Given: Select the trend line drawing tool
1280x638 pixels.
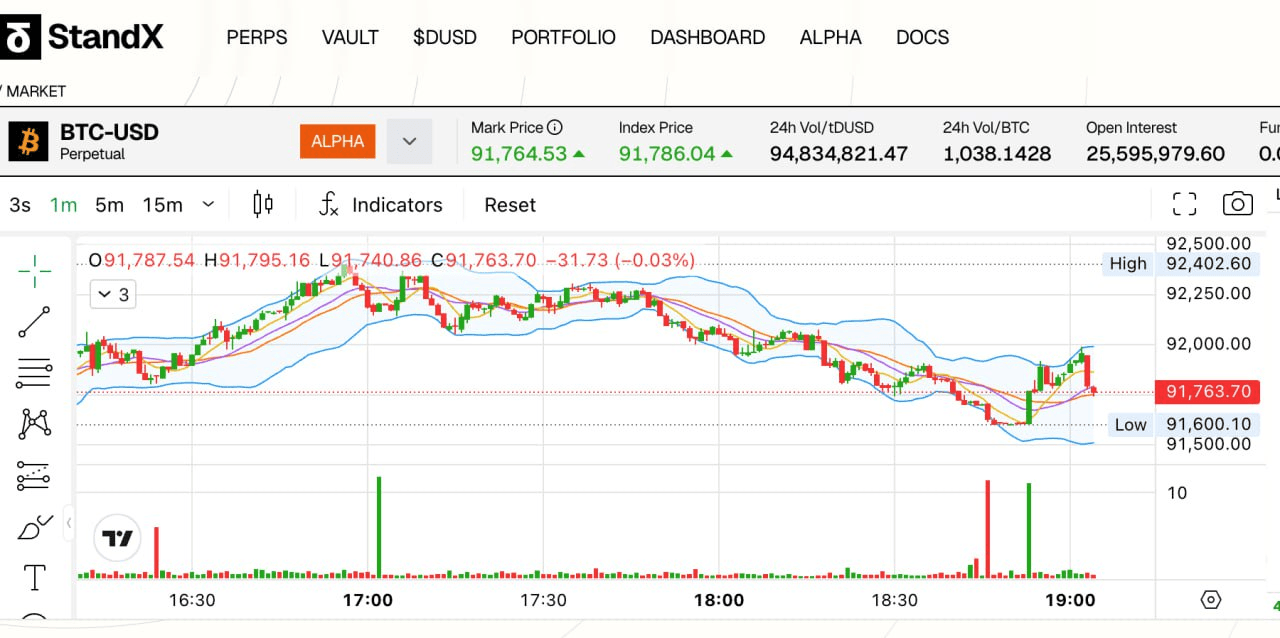Looking at the screenshot, I should coord(34,322).
